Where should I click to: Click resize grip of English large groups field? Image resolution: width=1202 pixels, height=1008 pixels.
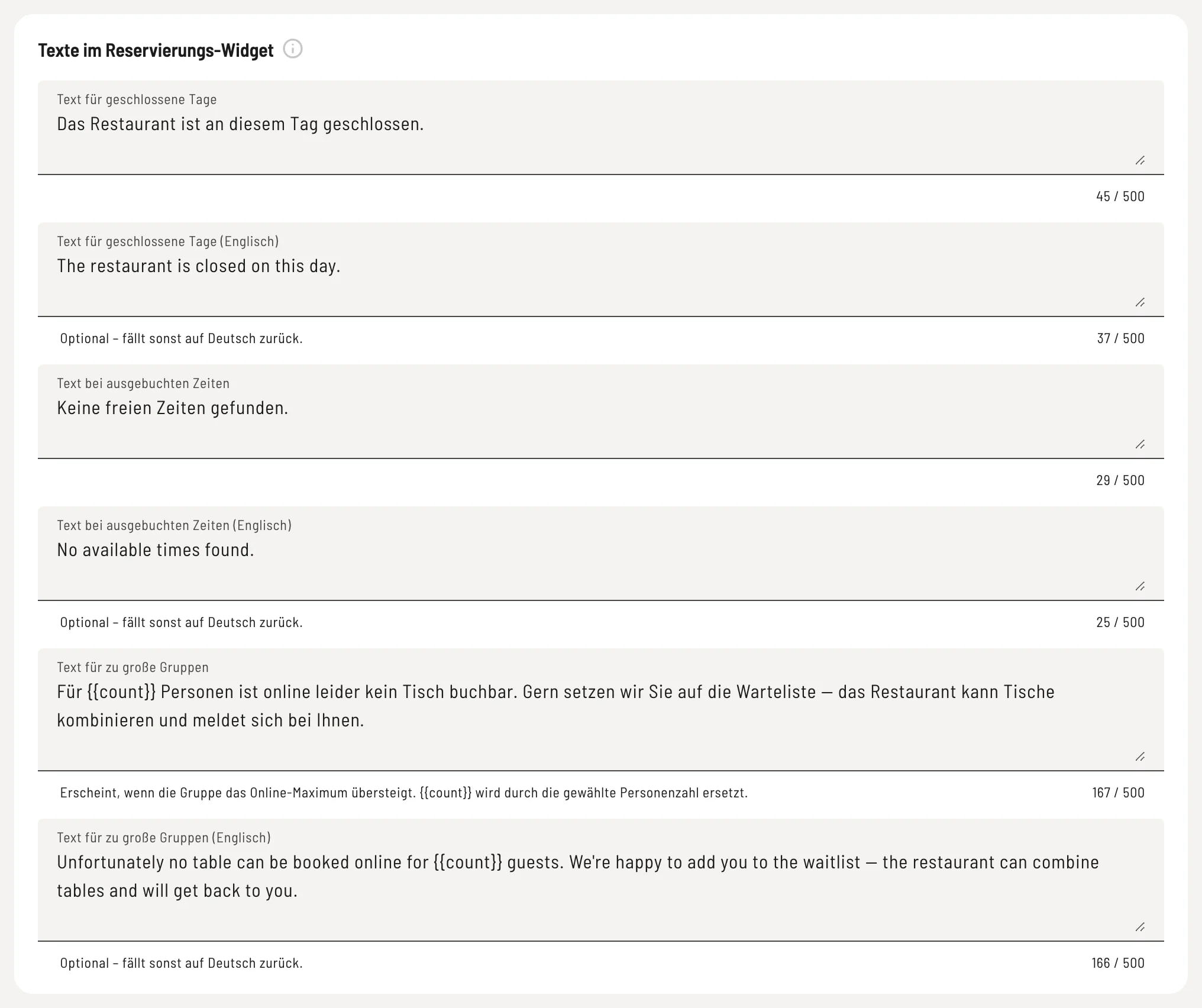coord(1140,927)
